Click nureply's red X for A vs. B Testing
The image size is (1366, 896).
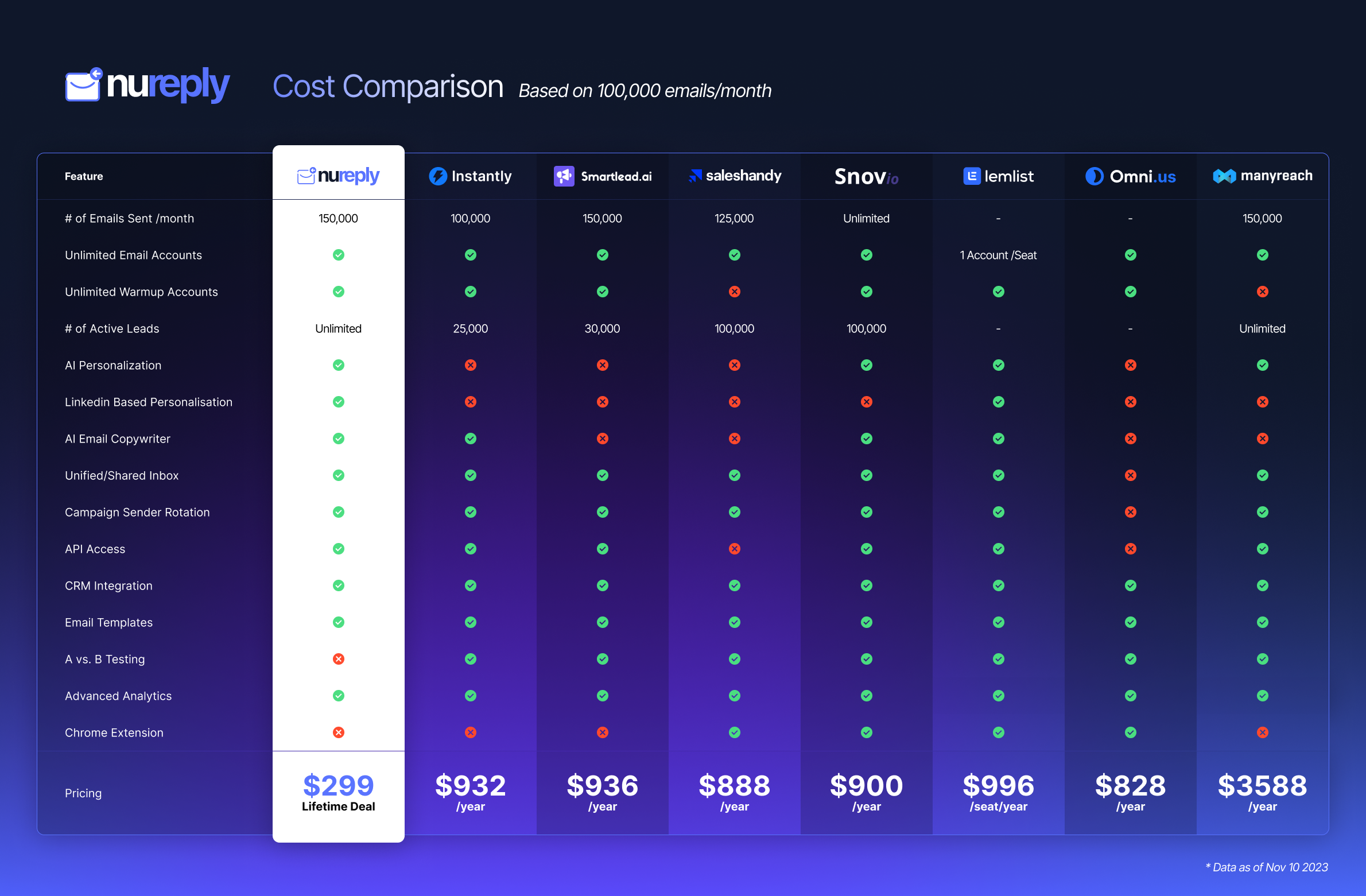tap(339, 659)
